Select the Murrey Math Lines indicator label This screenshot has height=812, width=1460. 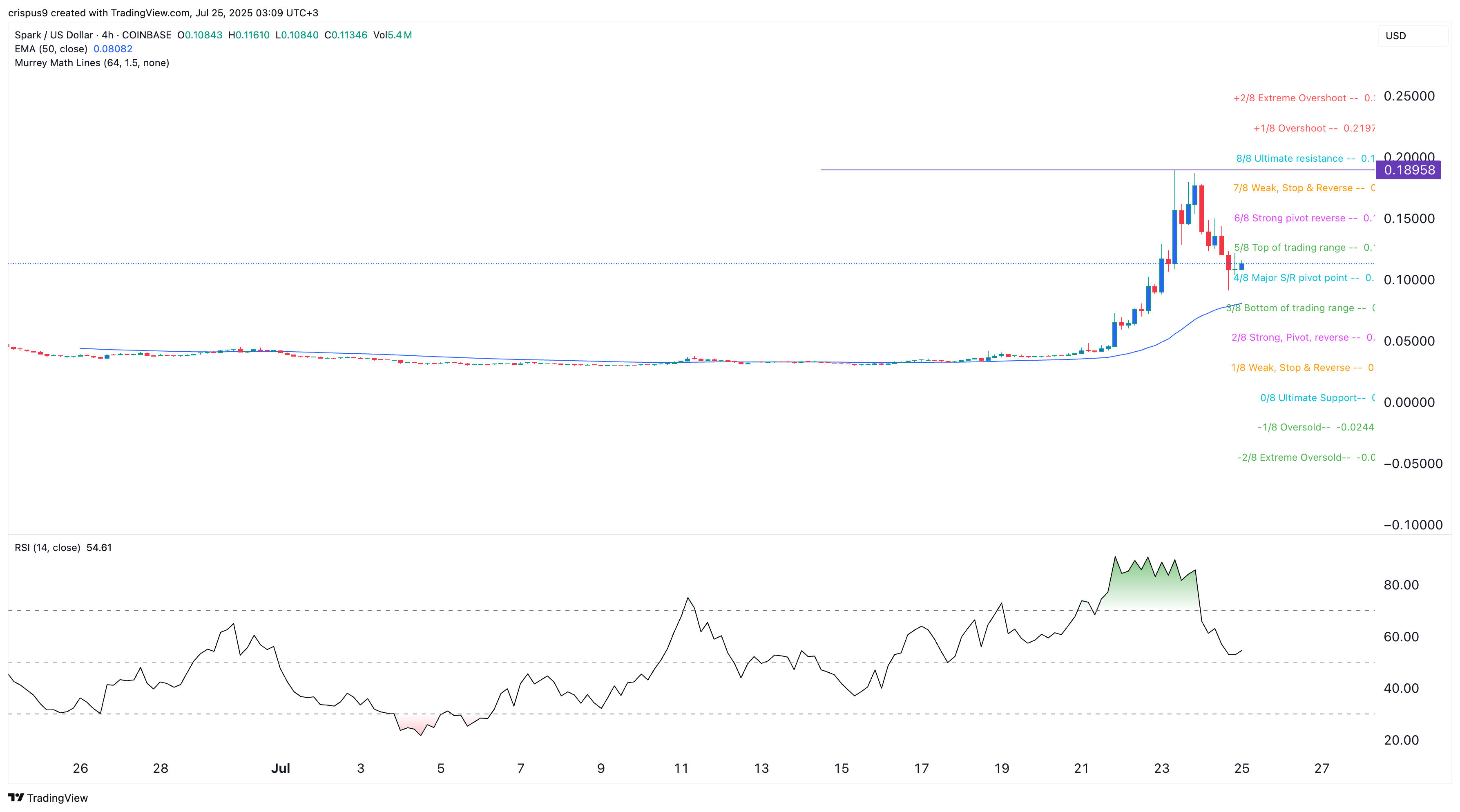[92, 63]
